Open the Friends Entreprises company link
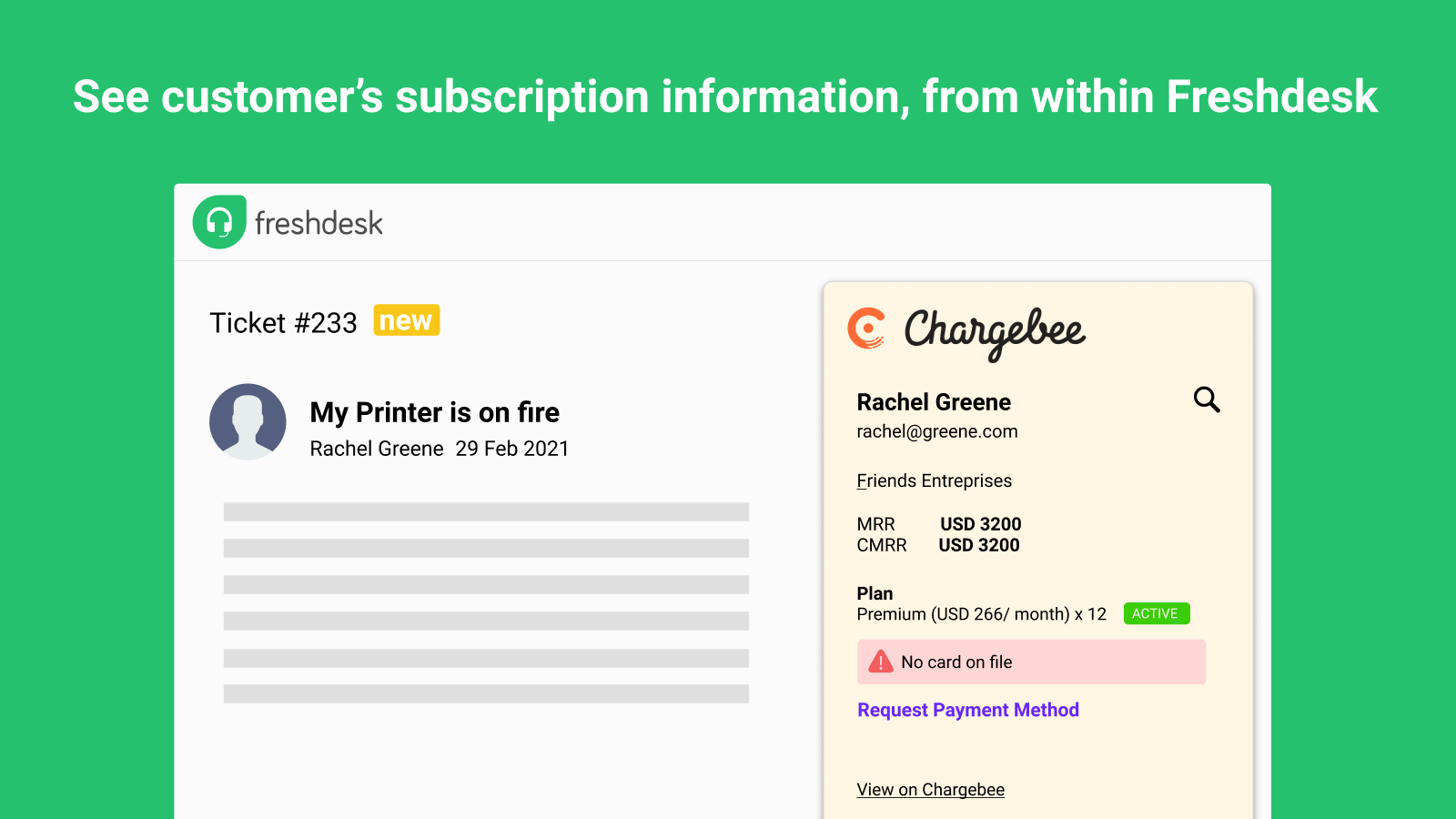This screenshot has height=819, width=1456. (934, 480)
